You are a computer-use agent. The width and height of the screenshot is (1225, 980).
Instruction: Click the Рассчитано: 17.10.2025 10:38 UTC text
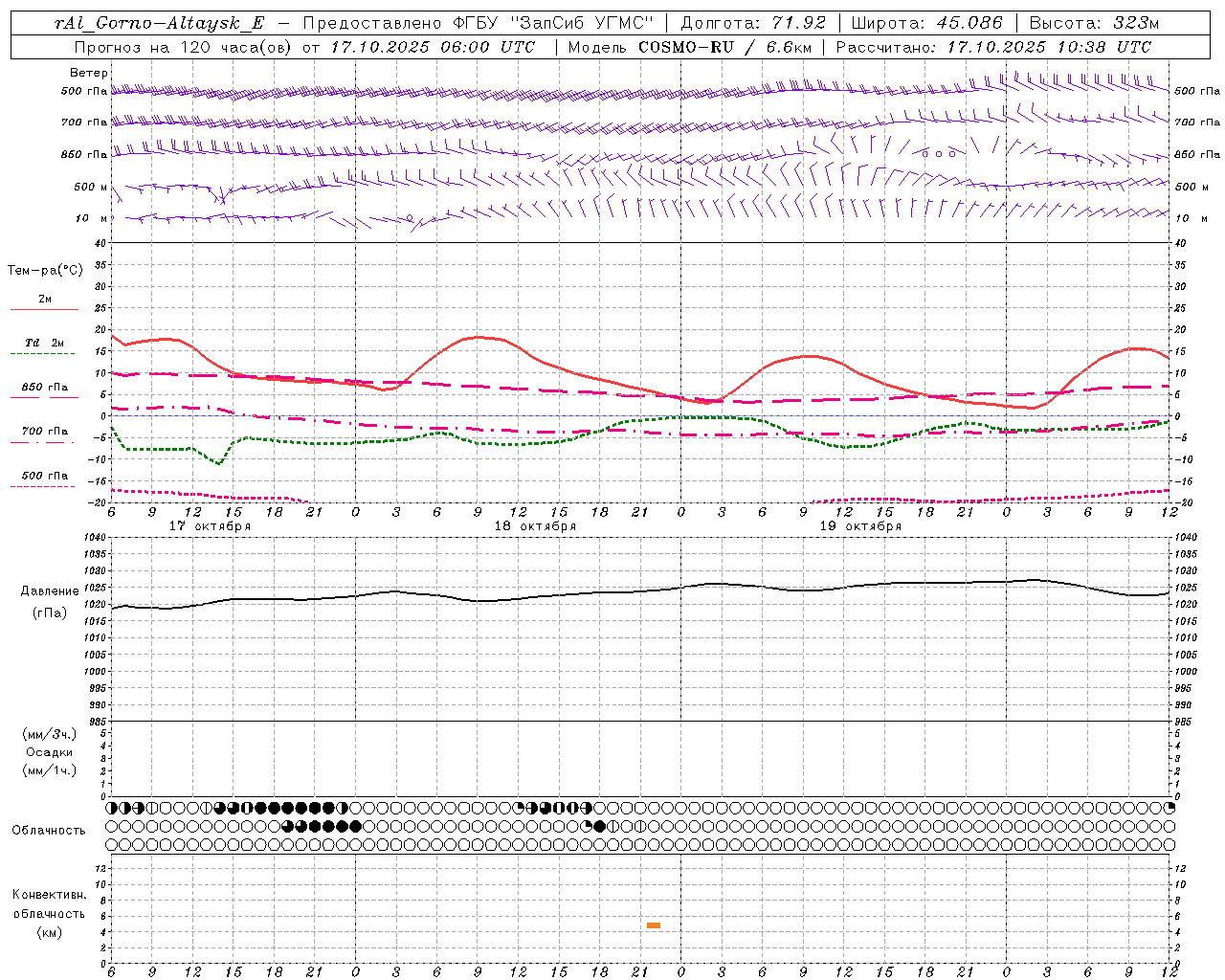click(993, 46)
